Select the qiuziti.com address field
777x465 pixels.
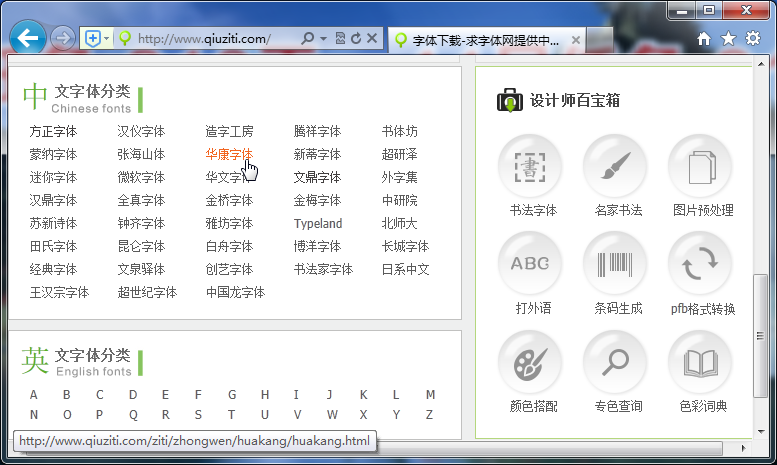point(204,38)
